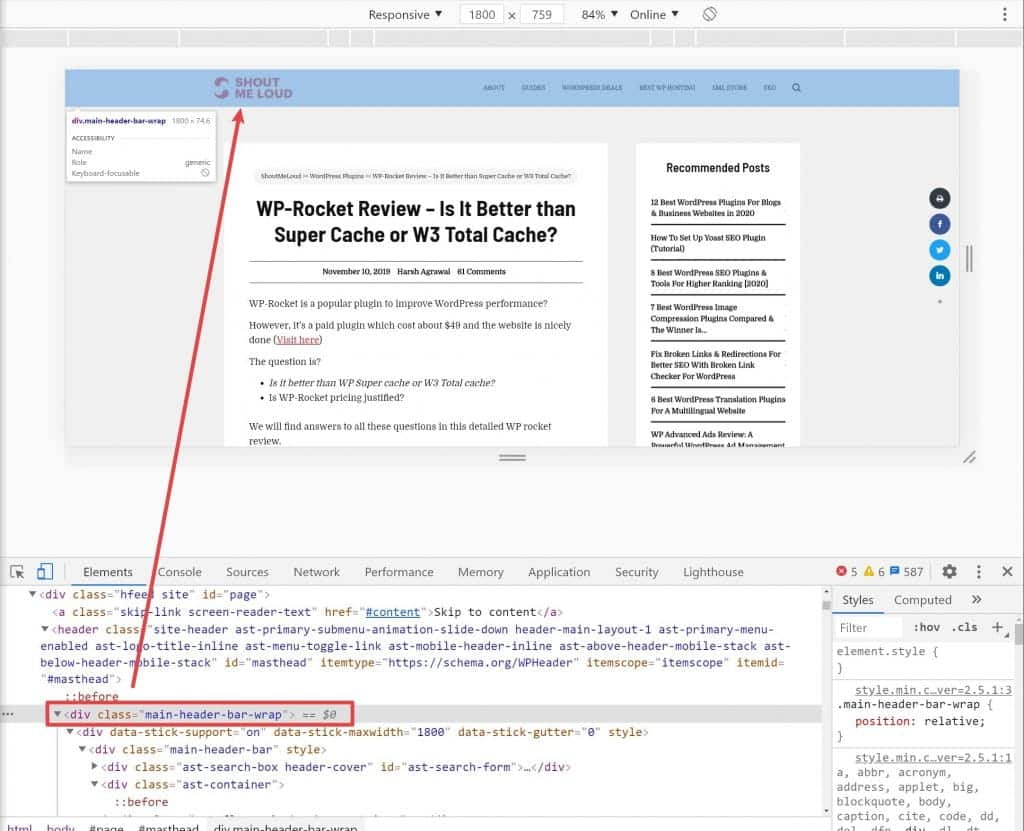1024x831 pixels.
Task: Click the Visit here link
Action: point(298,340)
